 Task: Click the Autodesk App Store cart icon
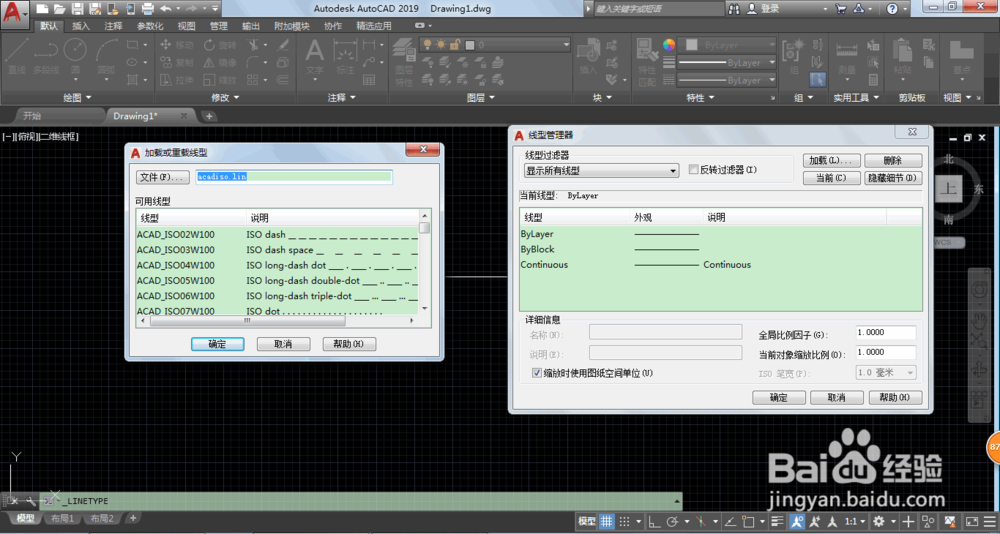coord(841,9)
